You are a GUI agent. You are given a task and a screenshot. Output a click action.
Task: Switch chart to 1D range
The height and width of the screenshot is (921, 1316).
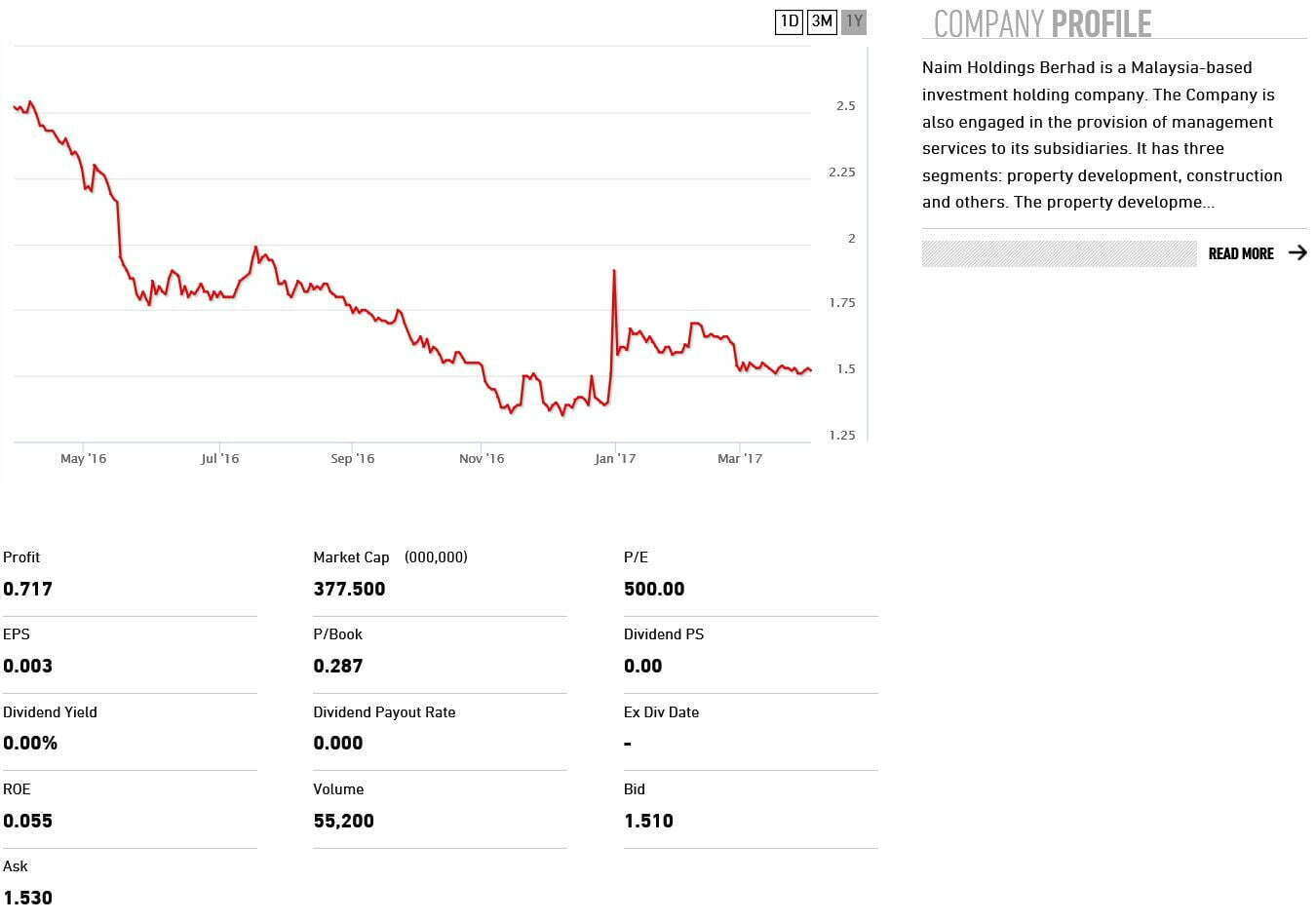(x=789, y=21)
